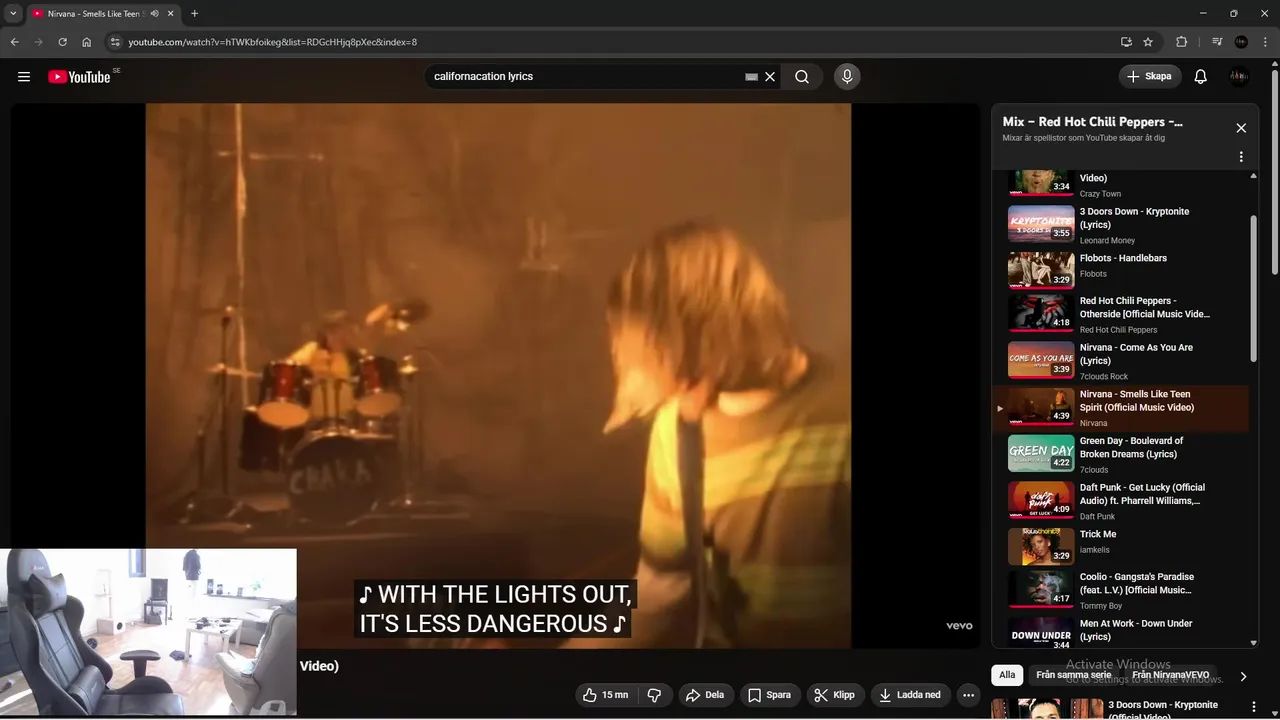Screen dimensions: 1280x720
Task: Click the Mix – Red Hot Chili Peppers title
Action: click(x=1092, y=122)
